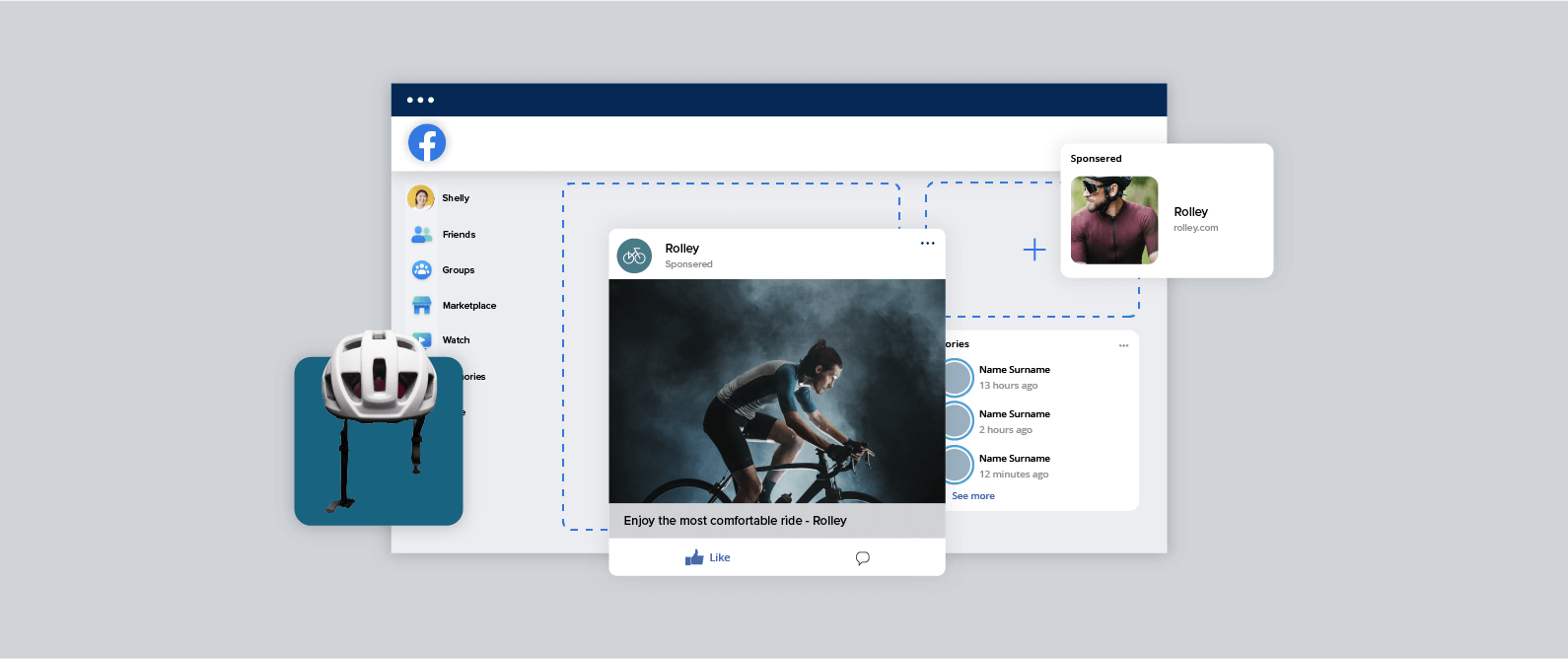
Task: Click the cyclist ad image in post
Action: click(776, 391)
